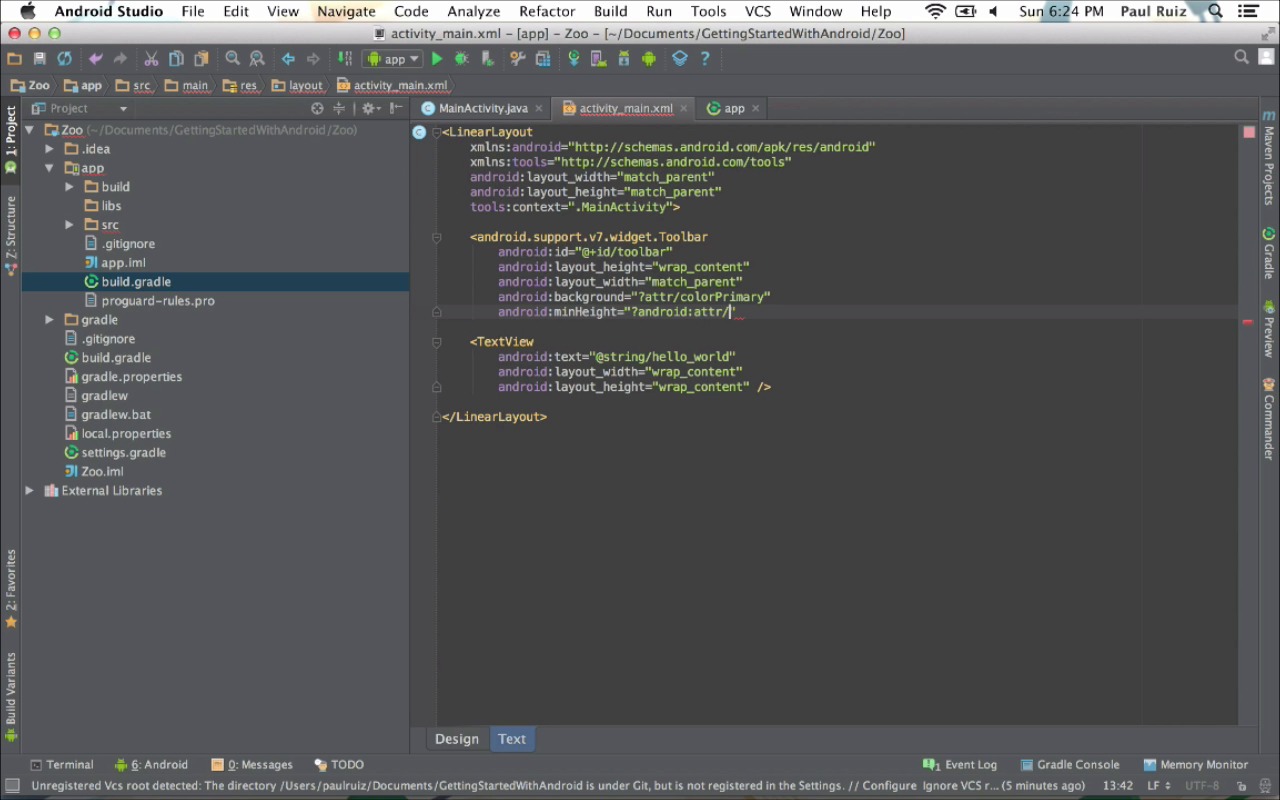The image size is (1280, 800).
Task: Click the Synchronize refresh icon
Action: coord(64,59)
